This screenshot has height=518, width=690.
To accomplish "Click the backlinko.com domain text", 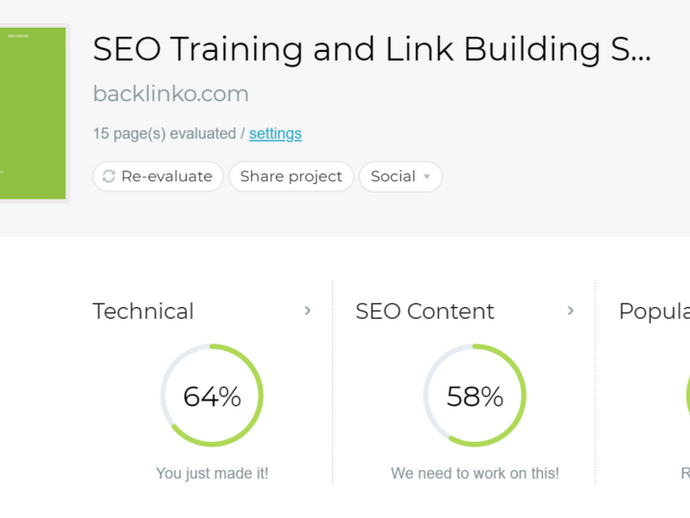I will point(171,94).
